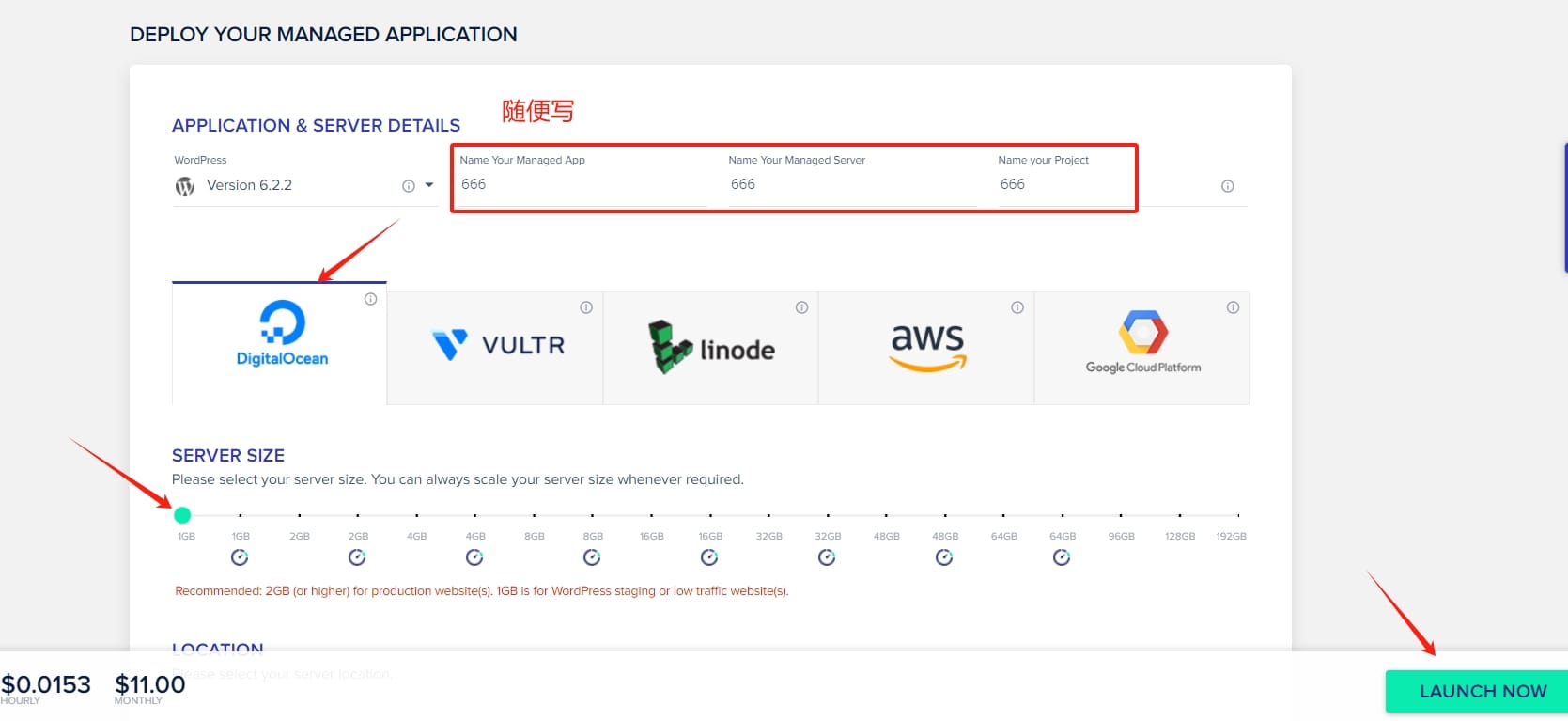Click info icon on DigitalOcean card

[x=371, y=299]
